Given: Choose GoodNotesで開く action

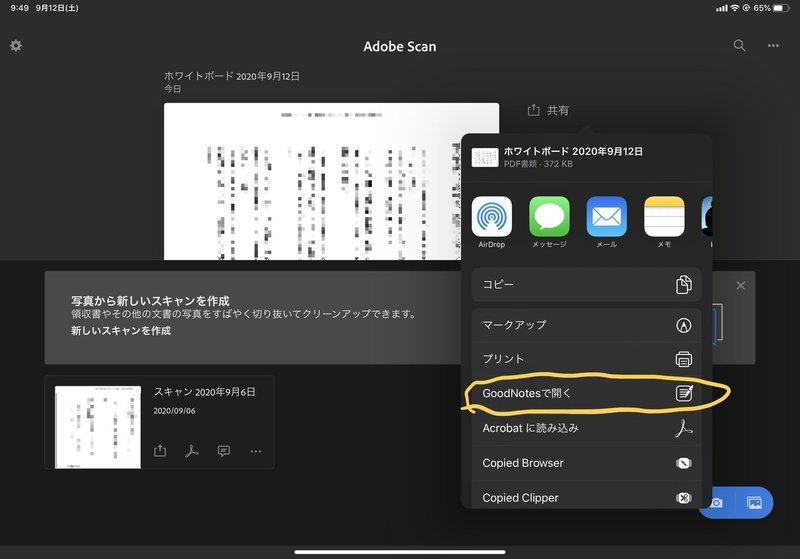Looking at the screenshot, I should point(586,393).
